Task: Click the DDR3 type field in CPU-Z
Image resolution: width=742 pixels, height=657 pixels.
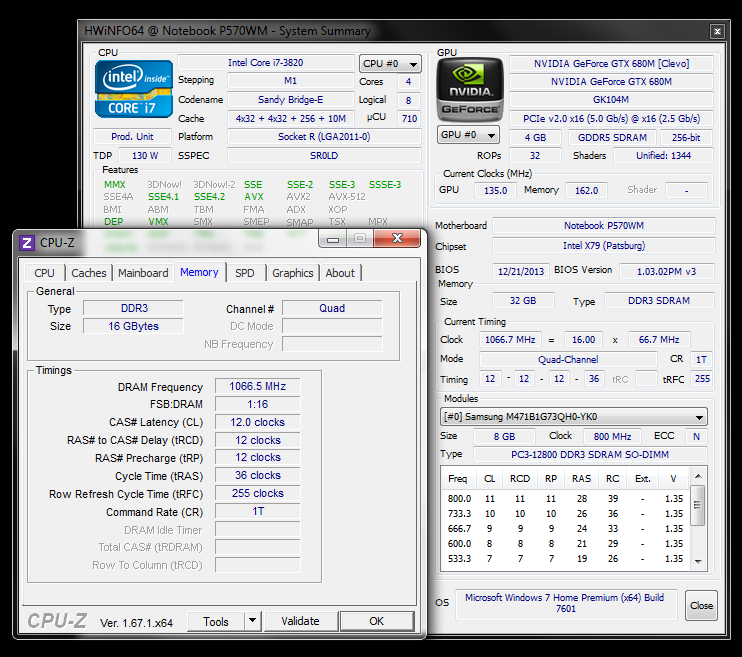Action: (x=134, y=309)
